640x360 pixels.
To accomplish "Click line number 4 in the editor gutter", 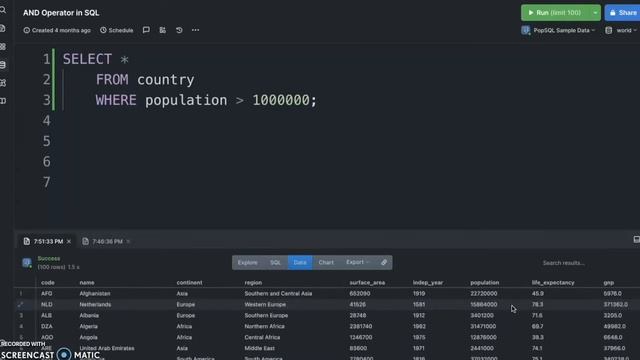I will pyautogui.click(x=47, y=121).
